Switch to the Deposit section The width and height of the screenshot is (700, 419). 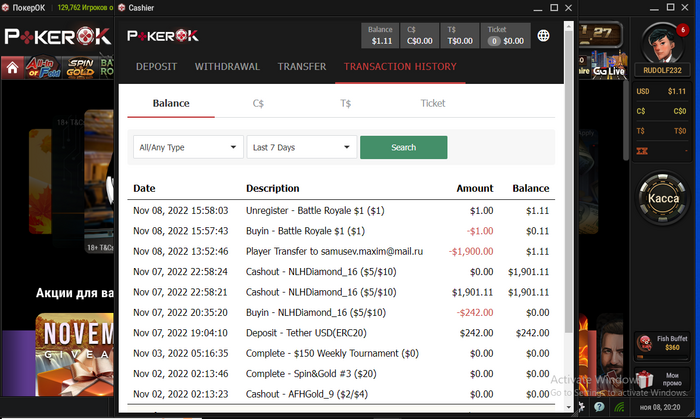pos(156,66)
